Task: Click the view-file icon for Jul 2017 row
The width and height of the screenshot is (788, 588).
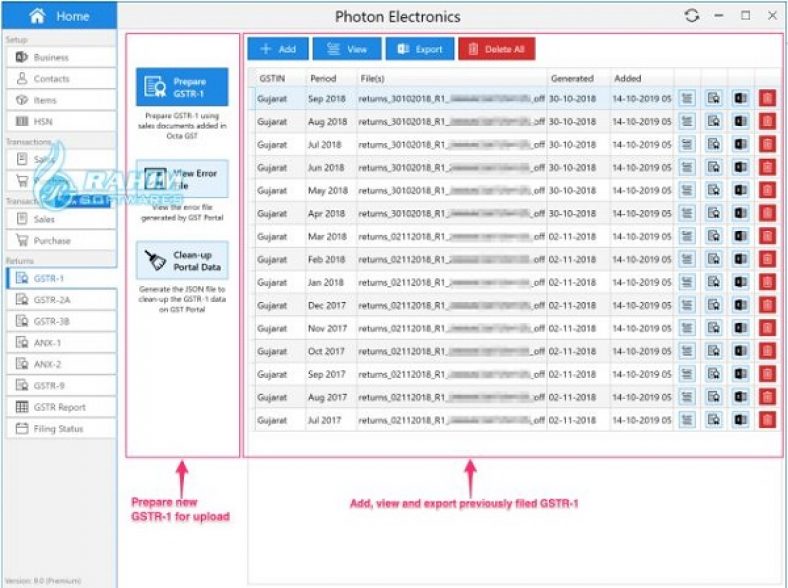Action: [714, 420]
